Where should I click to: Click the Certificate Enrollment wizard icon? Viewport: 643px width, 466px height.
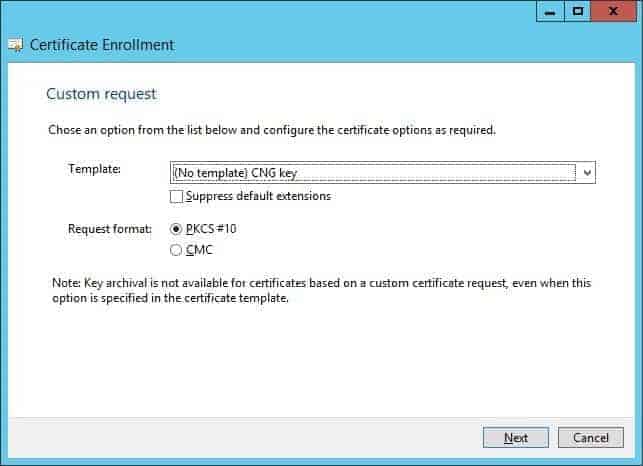coord(14,45)
